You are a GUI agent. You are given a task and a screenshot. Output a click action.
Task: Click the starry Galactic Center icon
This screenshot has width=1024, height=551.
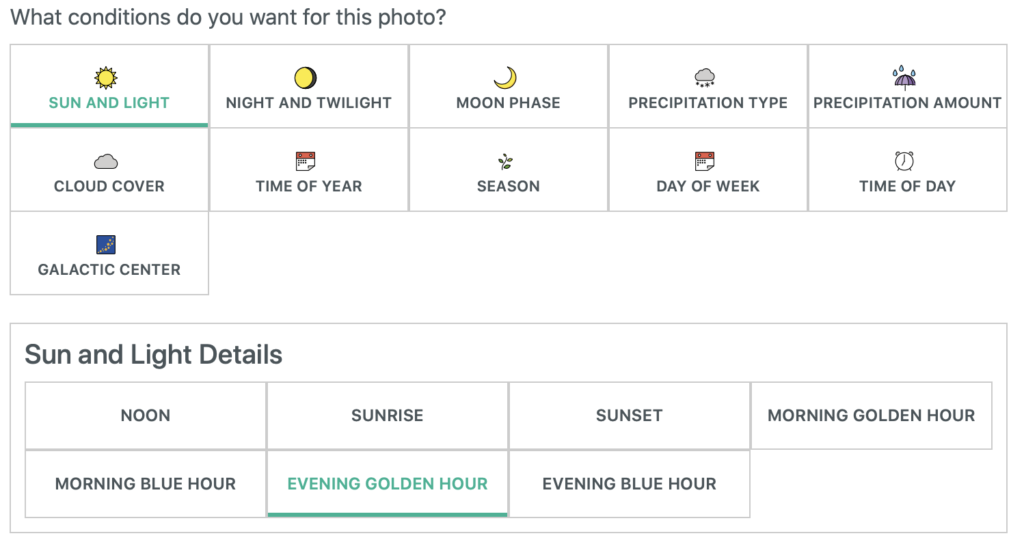(x=105, y=245)
